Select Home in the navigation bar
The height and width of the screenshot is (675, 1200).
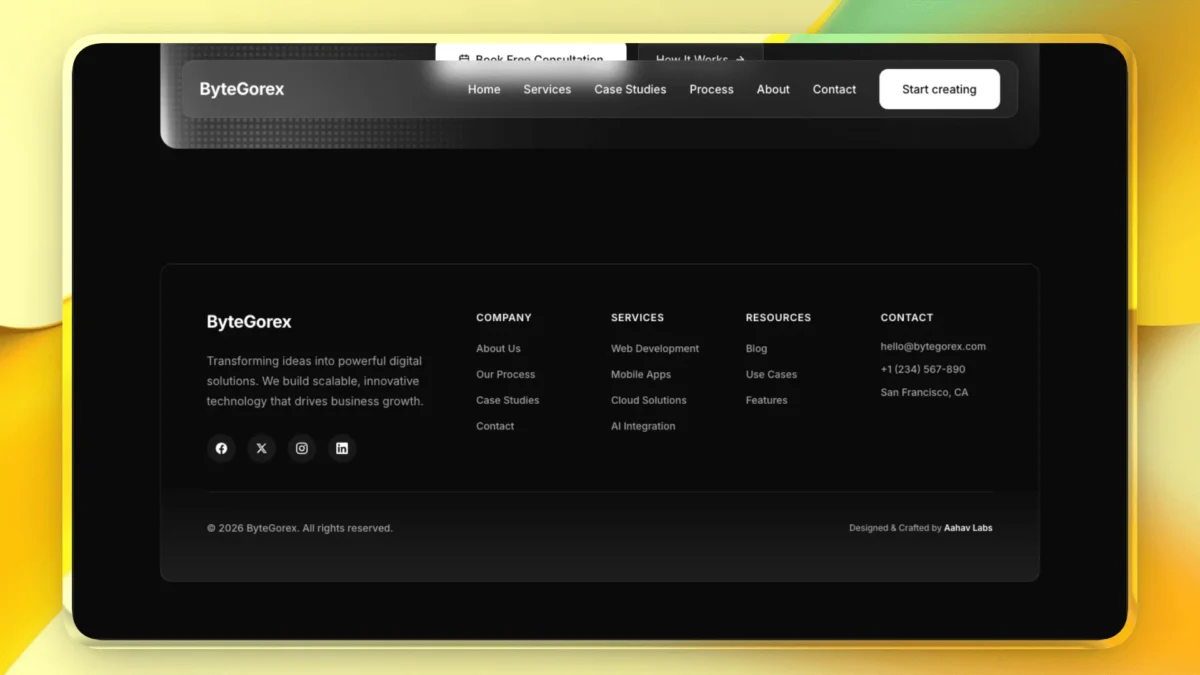tap(484, 89)
